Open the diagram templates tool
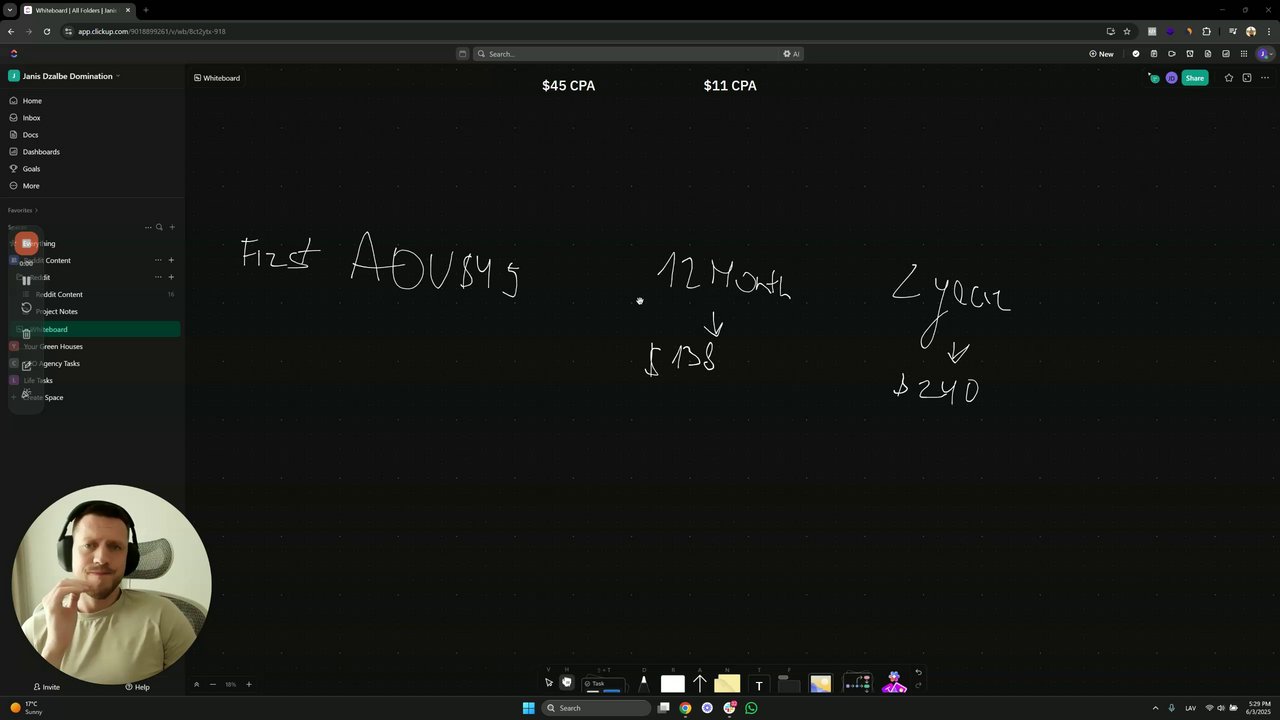 tap(857, 684)
